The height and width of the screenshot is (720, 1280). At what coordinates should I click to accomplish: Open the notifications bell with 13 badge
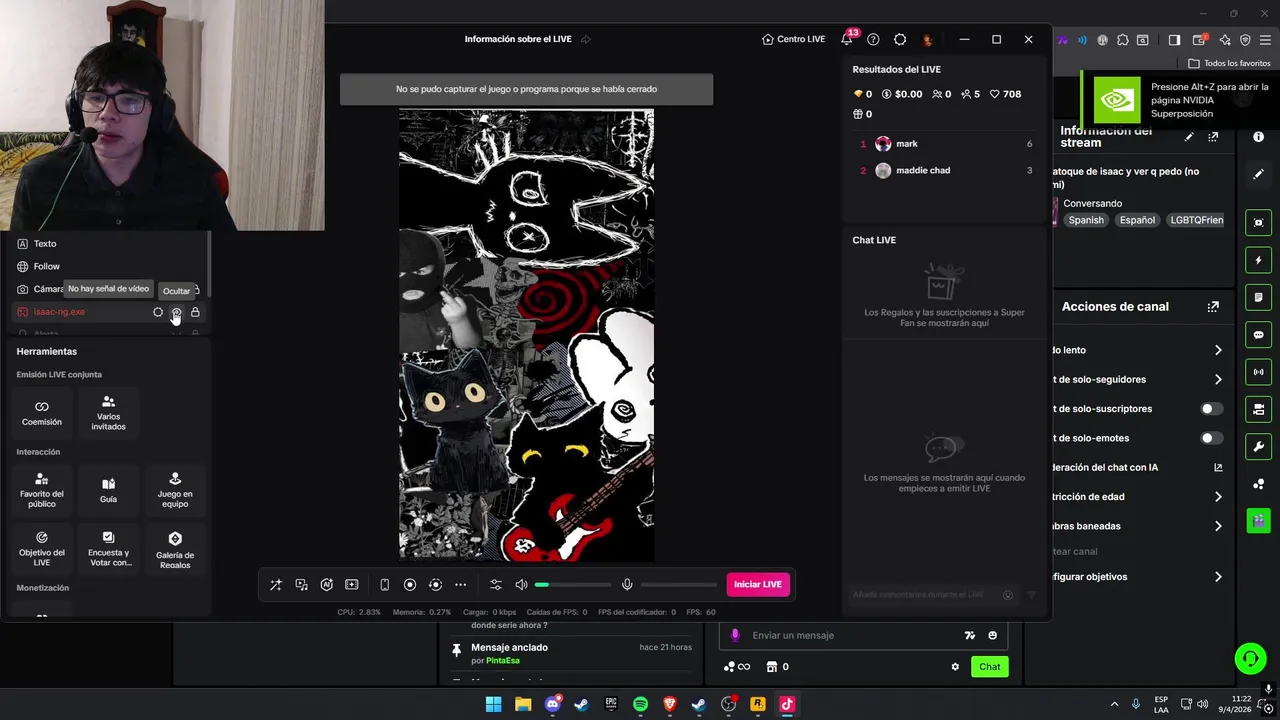click(847, 39)
